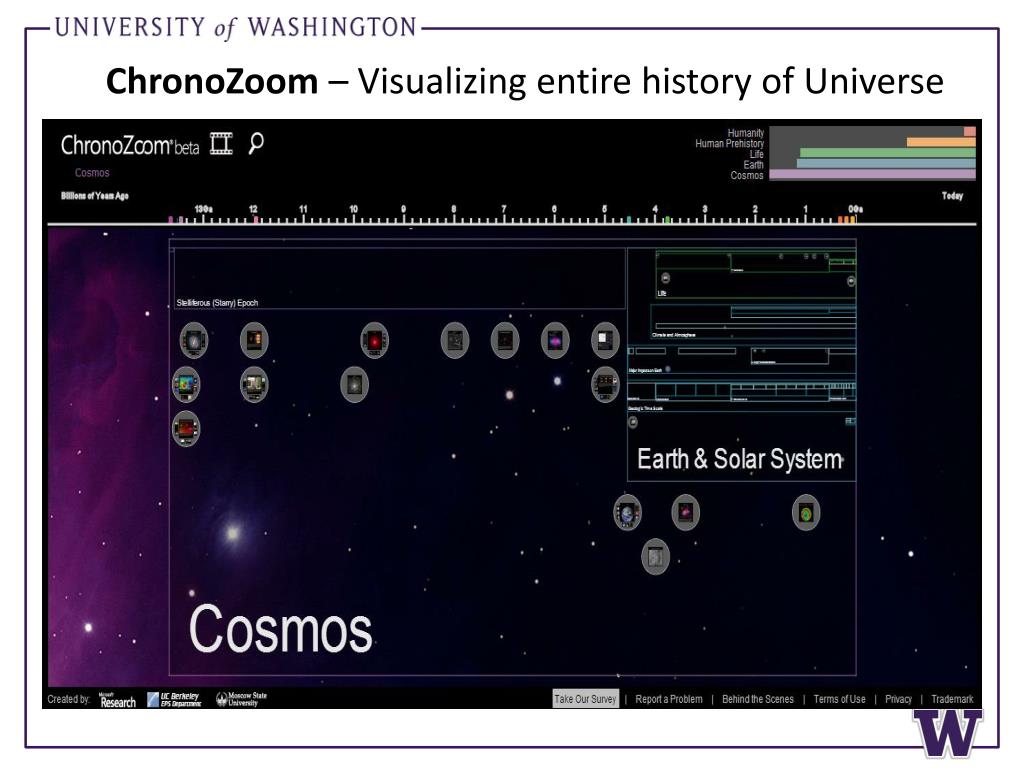Screen dimensions: 1024x768
Task: Click the ChronoZoom beta logo
Action: tap(130, 145)
